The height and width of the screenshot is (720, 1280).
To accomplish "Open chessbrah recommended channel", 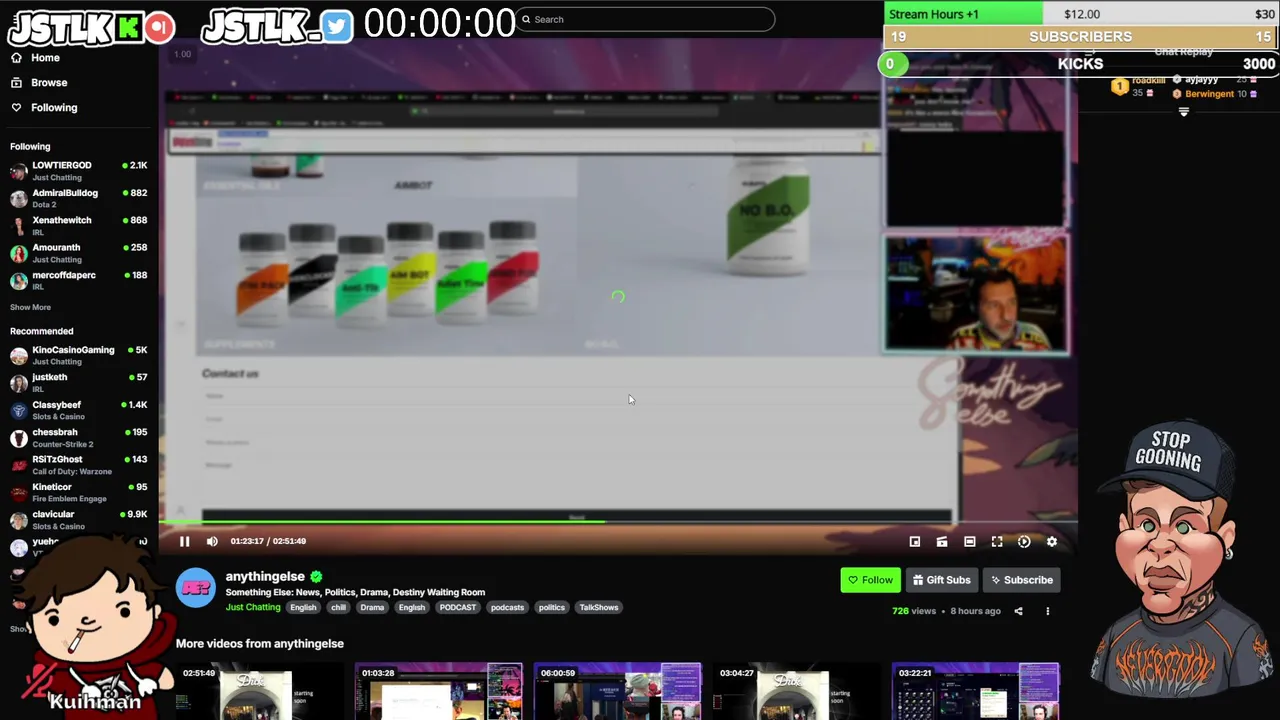I will coord(78,438).
